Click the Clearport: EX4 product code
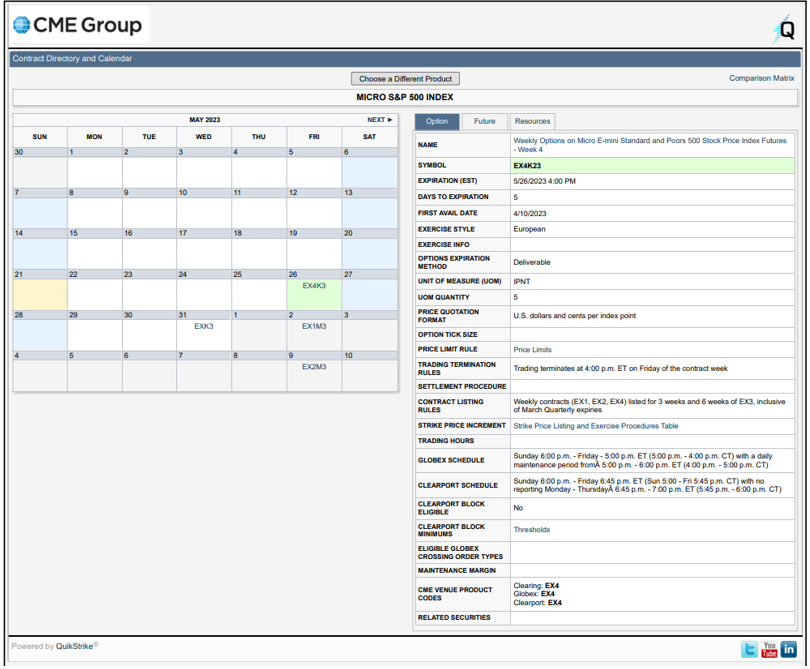Image resolution: width=810 pixels, height=669 pixels. pos(537,603)
